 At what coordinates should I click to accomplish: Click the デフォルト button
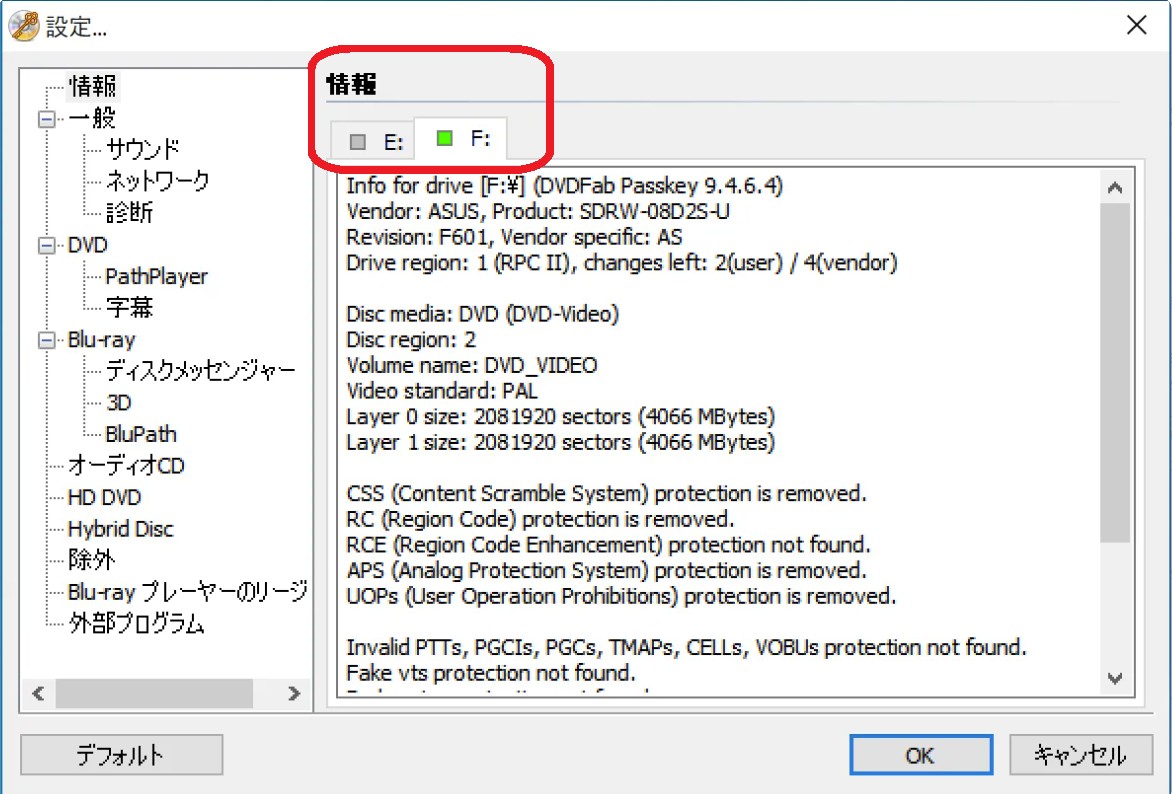click(121, 754)
